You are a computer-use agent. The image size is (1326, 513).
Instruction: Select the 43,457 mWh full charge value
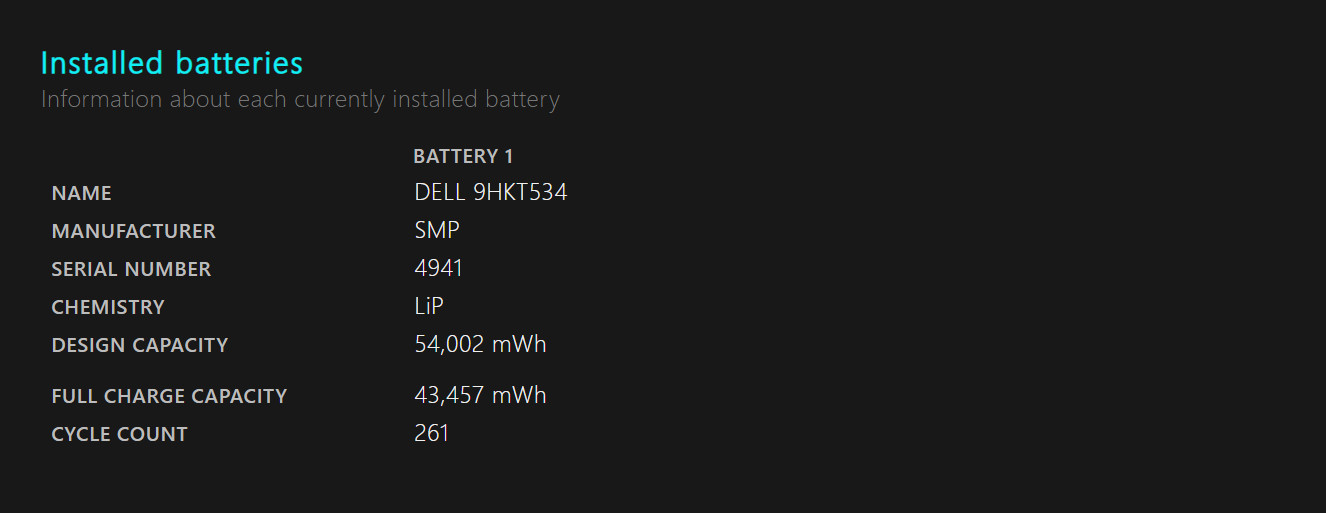pos(480,395)
